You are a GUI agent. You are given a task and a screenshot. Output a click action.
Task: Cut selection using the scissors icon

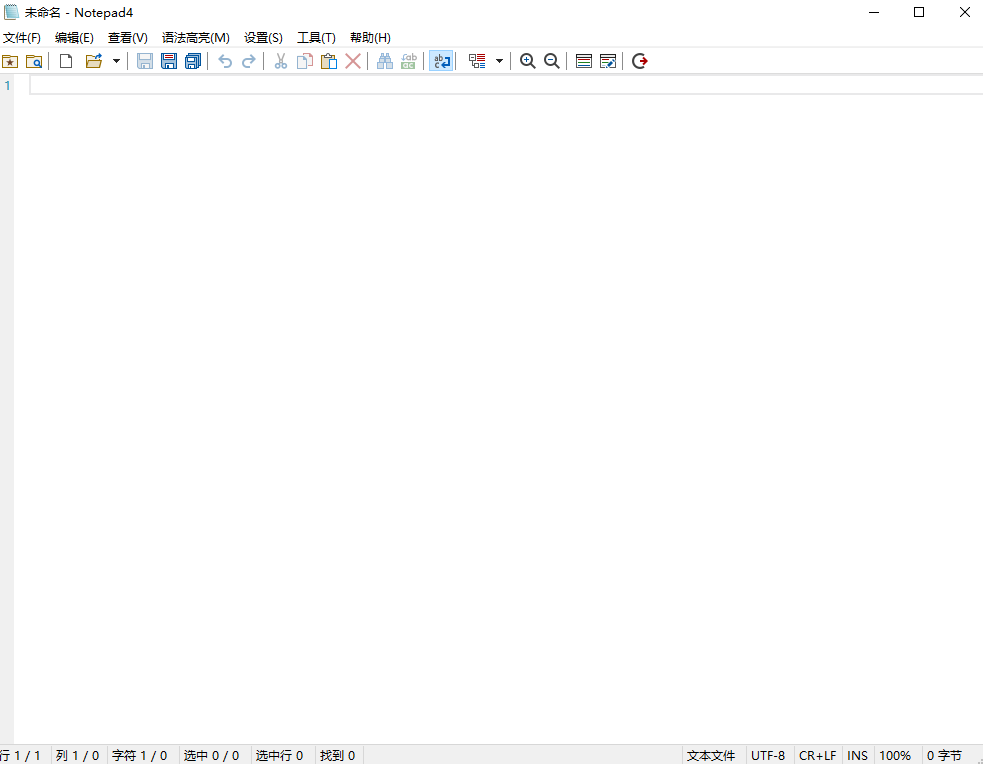coord(280,61)
